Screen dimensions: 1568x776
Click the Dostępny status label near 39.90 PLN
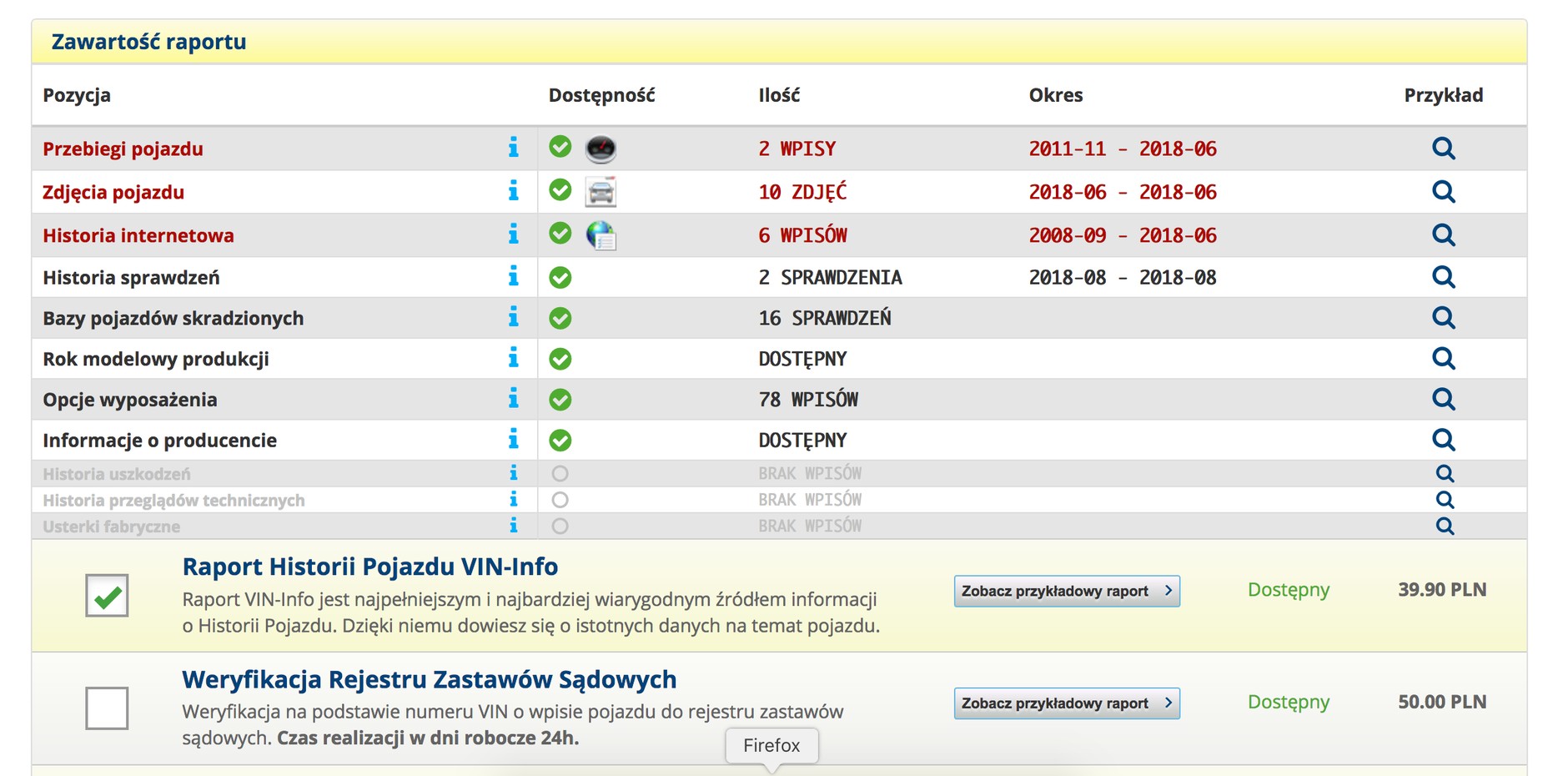tap(1288, 590)
